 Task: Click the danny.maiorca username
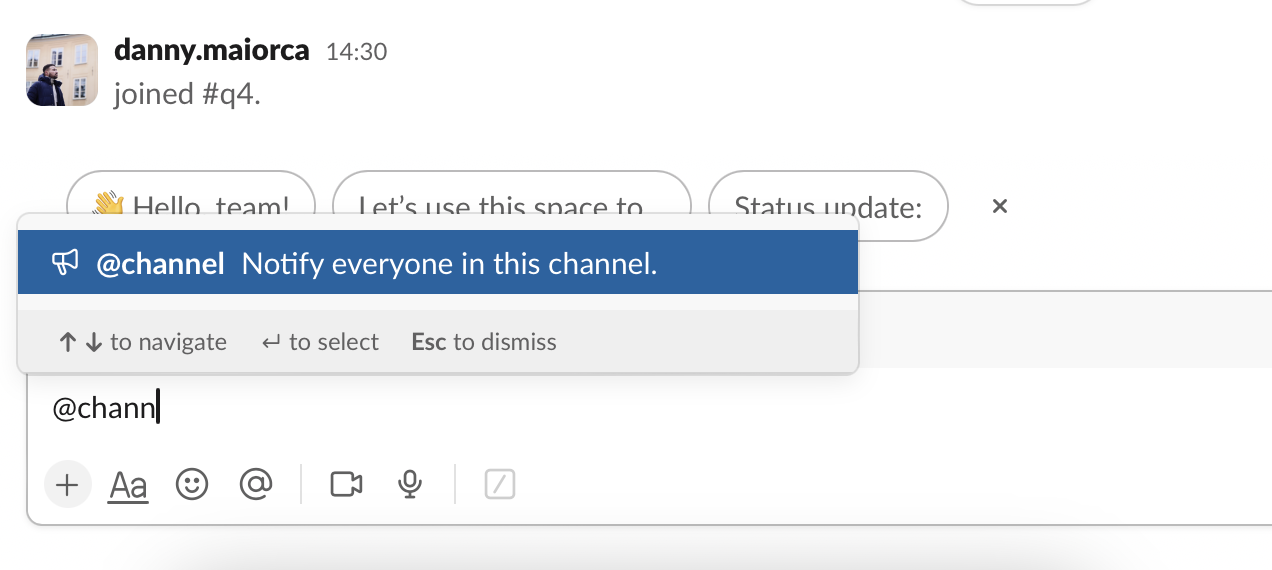[212, 50]
